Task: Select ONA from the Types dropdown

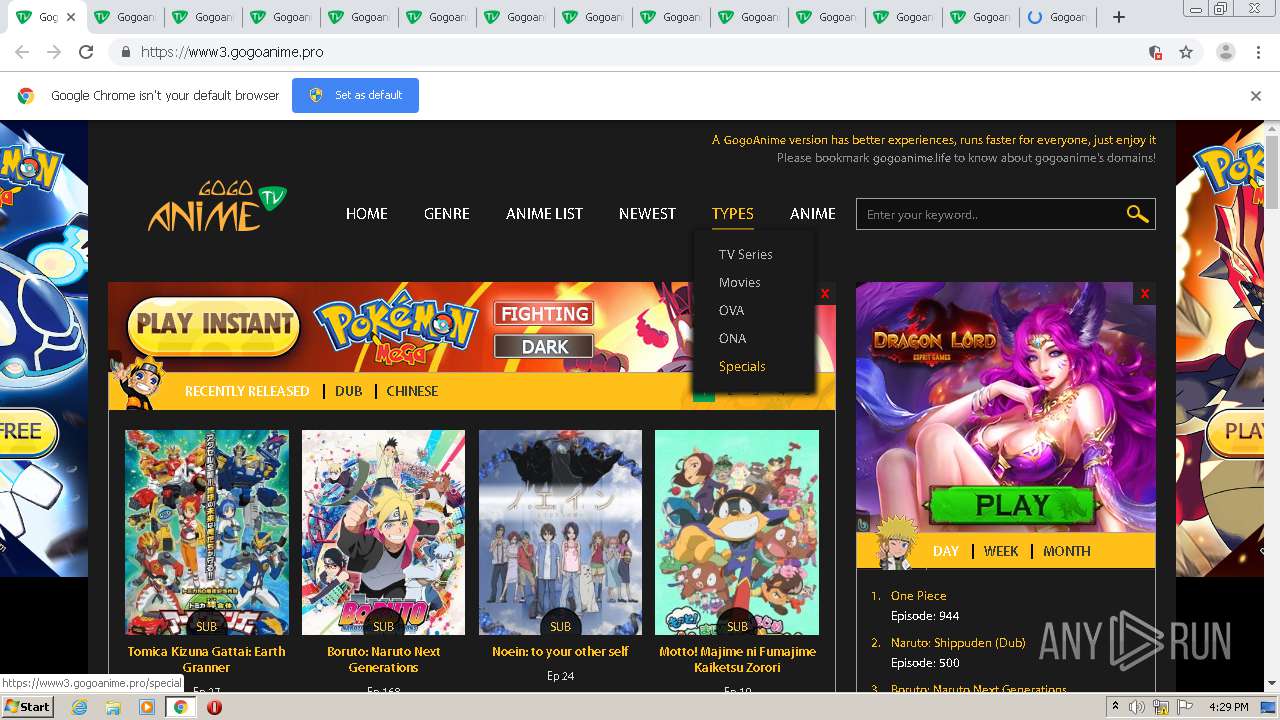Action: pyautogui.click(x=733, y=338)
